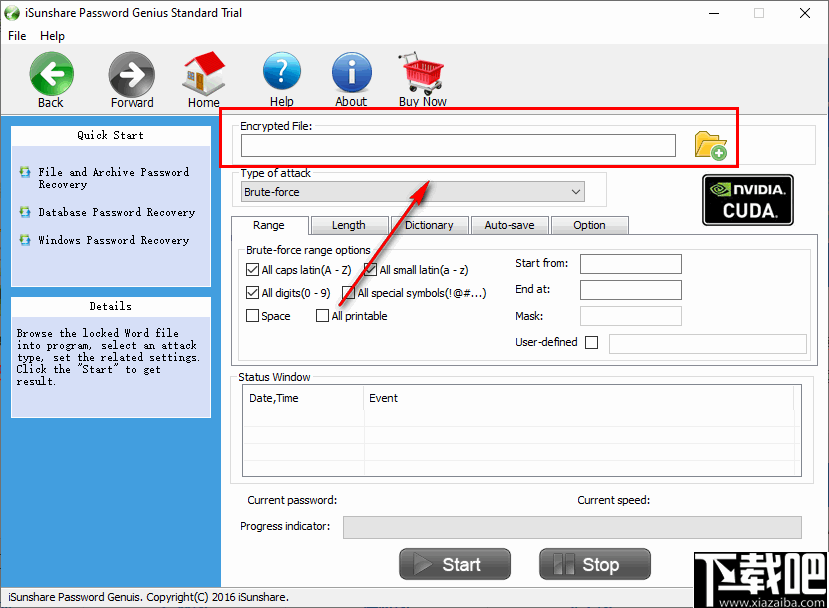829x608 pixels.
Task: Click the User-defined characters text field
Action: point(708,344)
